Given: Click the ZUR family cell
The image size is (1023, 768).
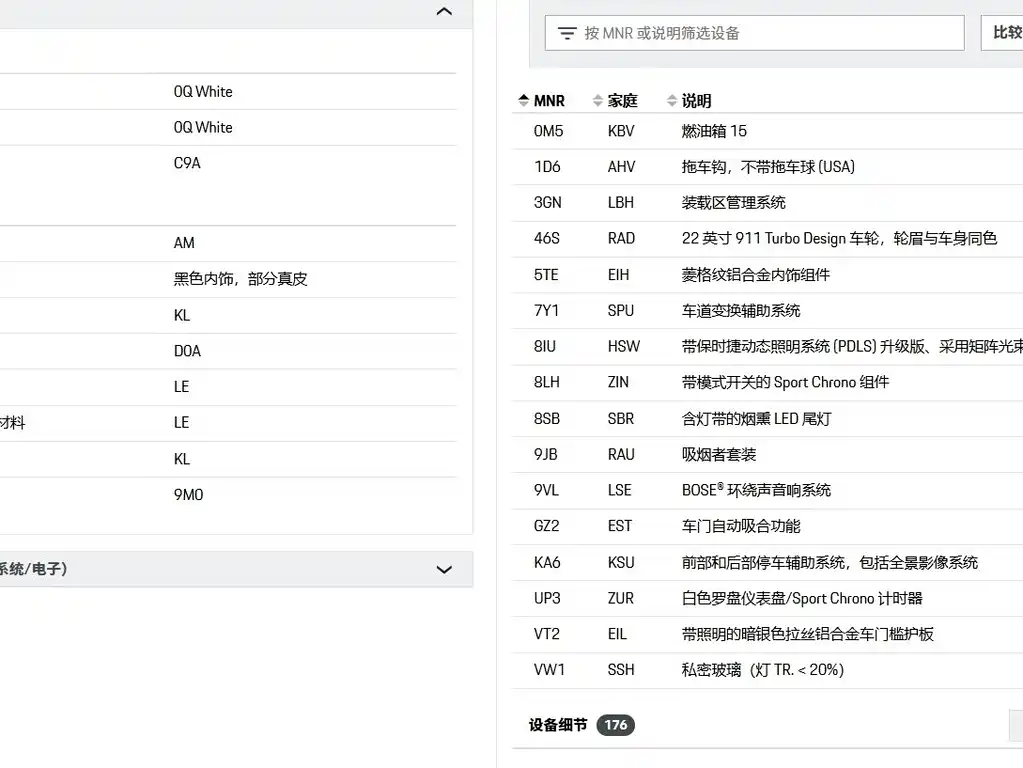Looking at the screenshot, I should click(620, 598).
